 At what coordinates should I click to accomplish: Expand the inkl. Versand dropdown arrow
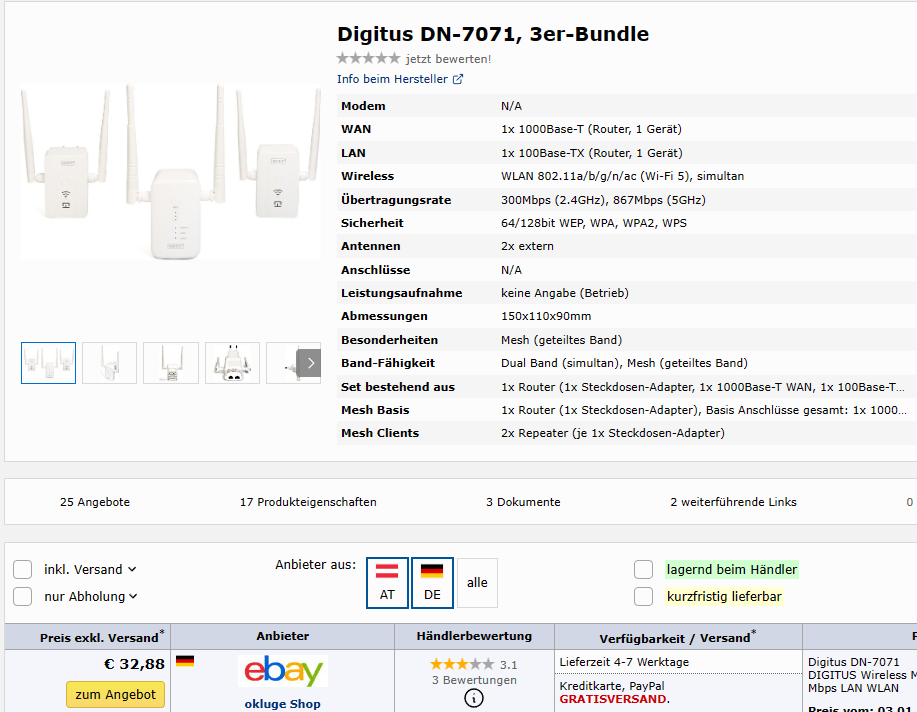click(132, 569)
